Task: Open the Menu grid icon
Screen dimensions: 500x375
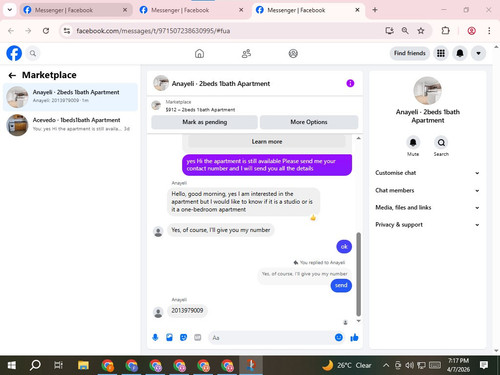Action: tap(441, 53)
